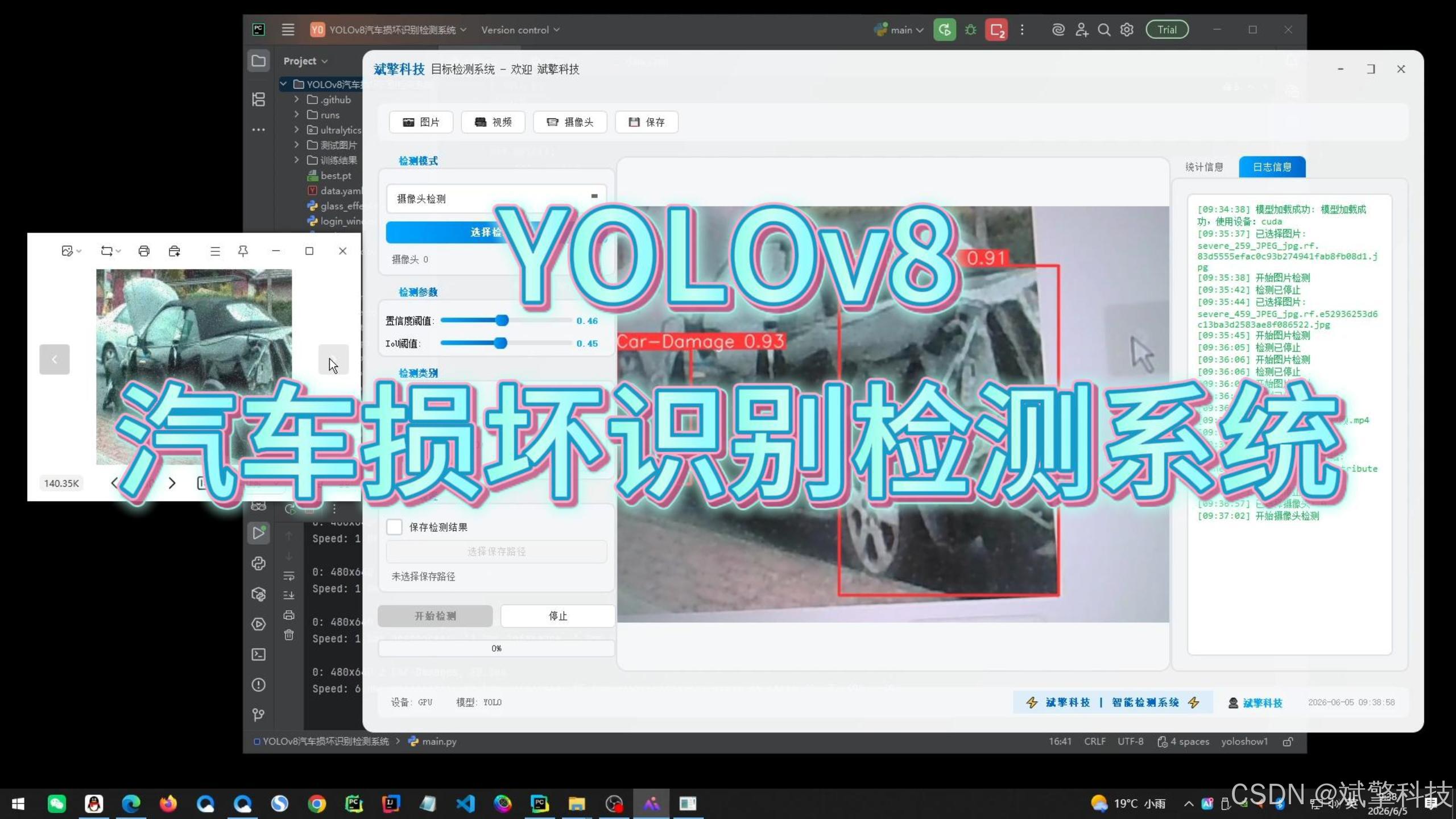The image size is (1456, 819).
Task: Open the Terminal tool window icon
Action: (x=259, y=654)
